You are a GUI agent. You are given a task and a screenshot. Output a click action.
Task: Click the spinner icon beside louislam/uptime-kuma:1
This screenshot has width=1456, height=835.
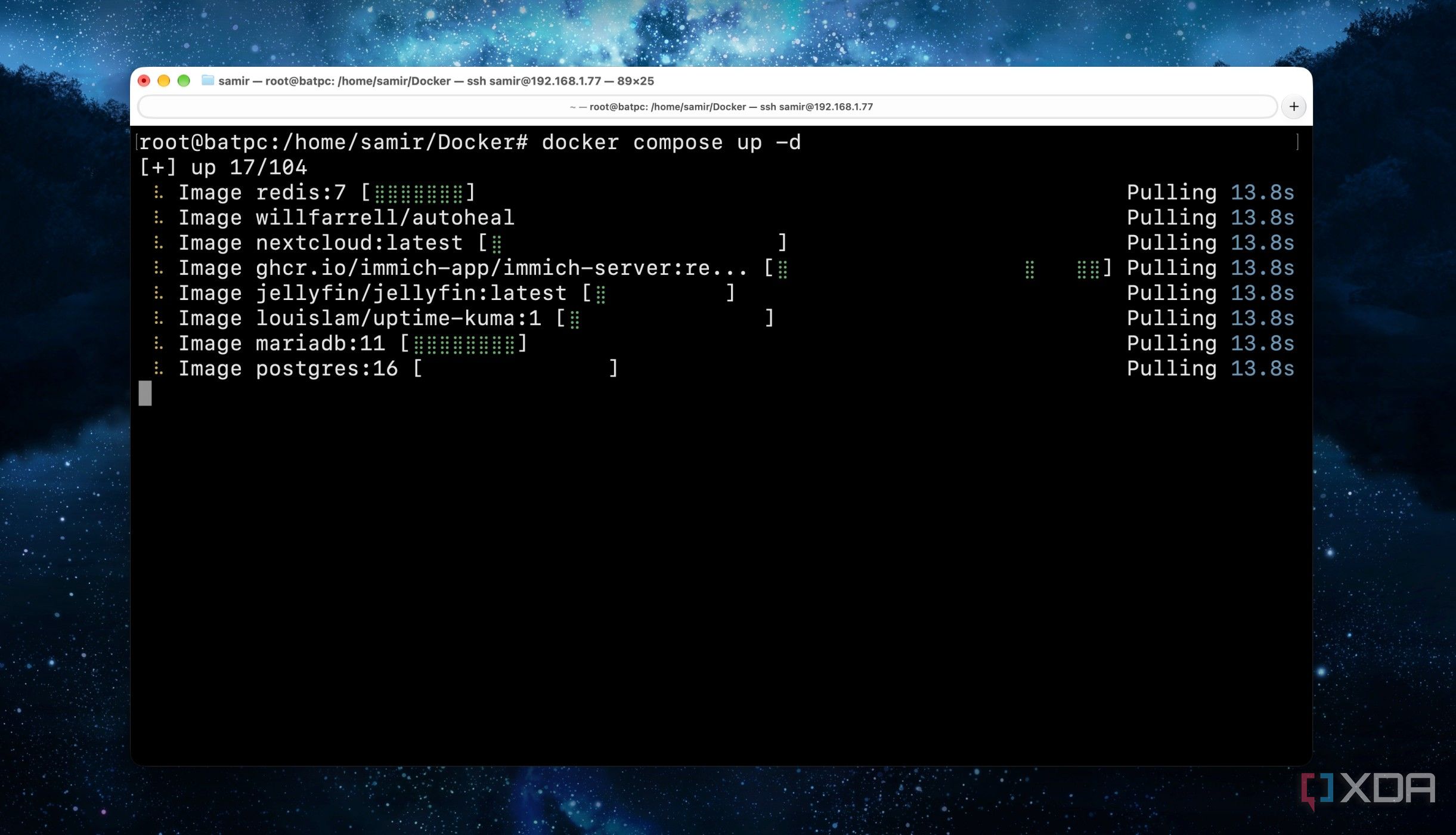[x=158, y=318]
